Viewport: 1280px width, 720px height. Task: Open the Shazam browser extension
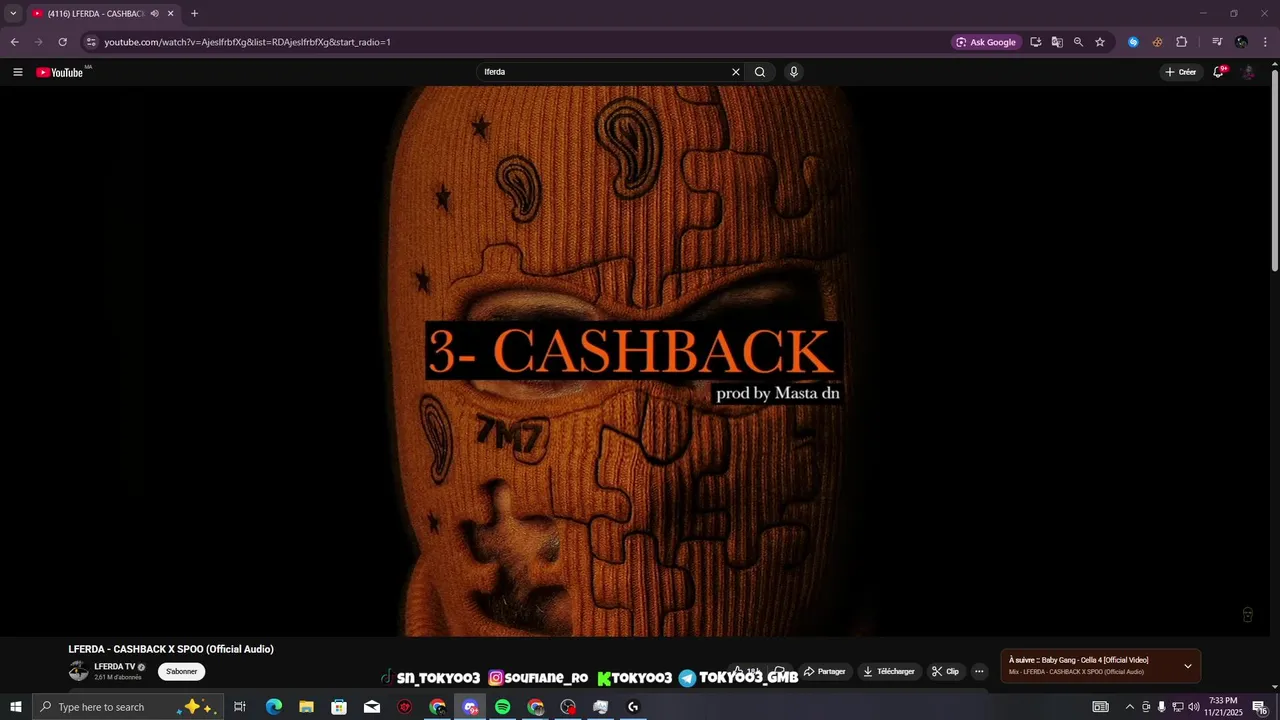tap(1133, 42)
